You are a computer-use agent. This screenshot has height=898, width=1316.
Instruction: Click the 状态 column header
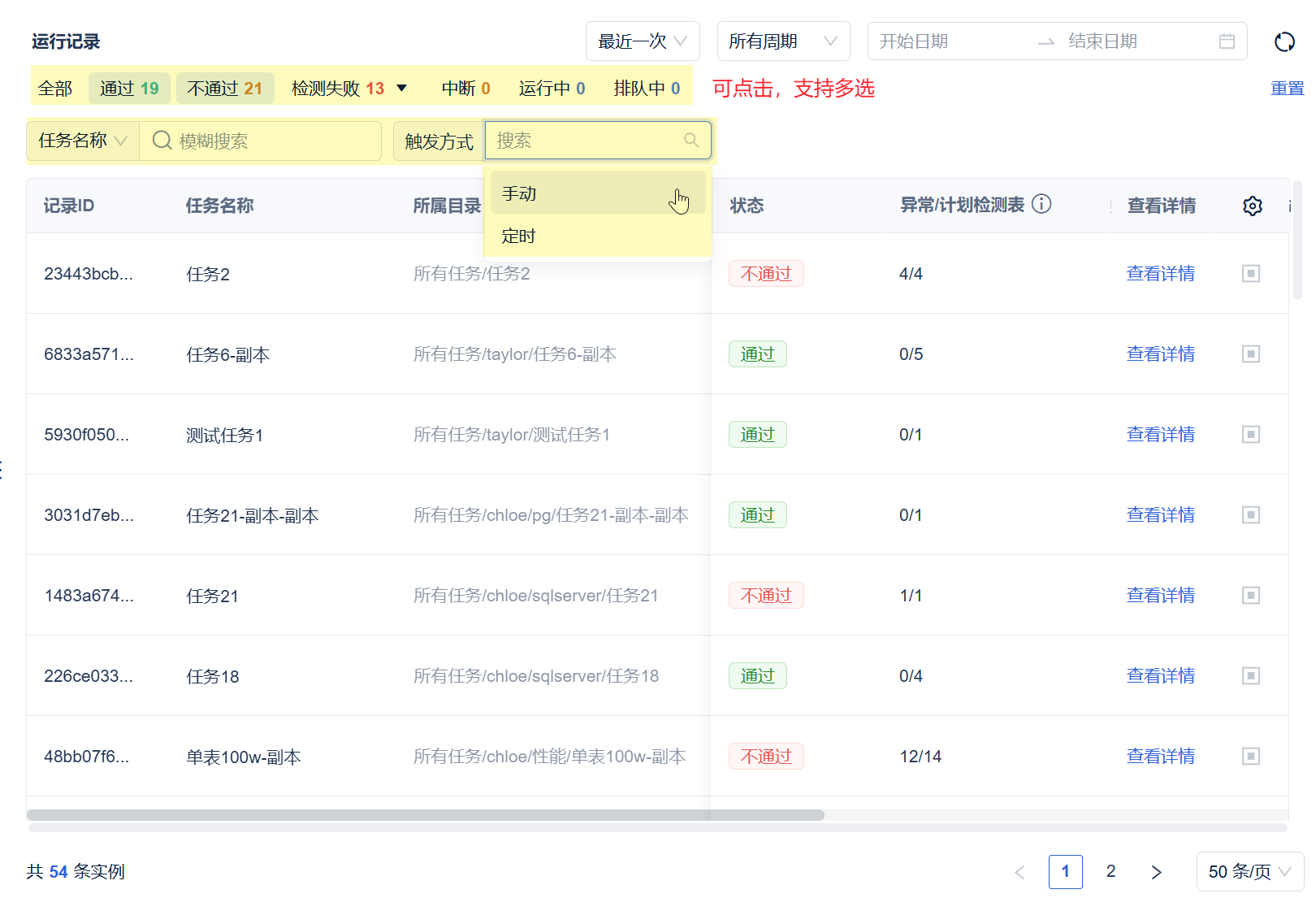(747, 206)
